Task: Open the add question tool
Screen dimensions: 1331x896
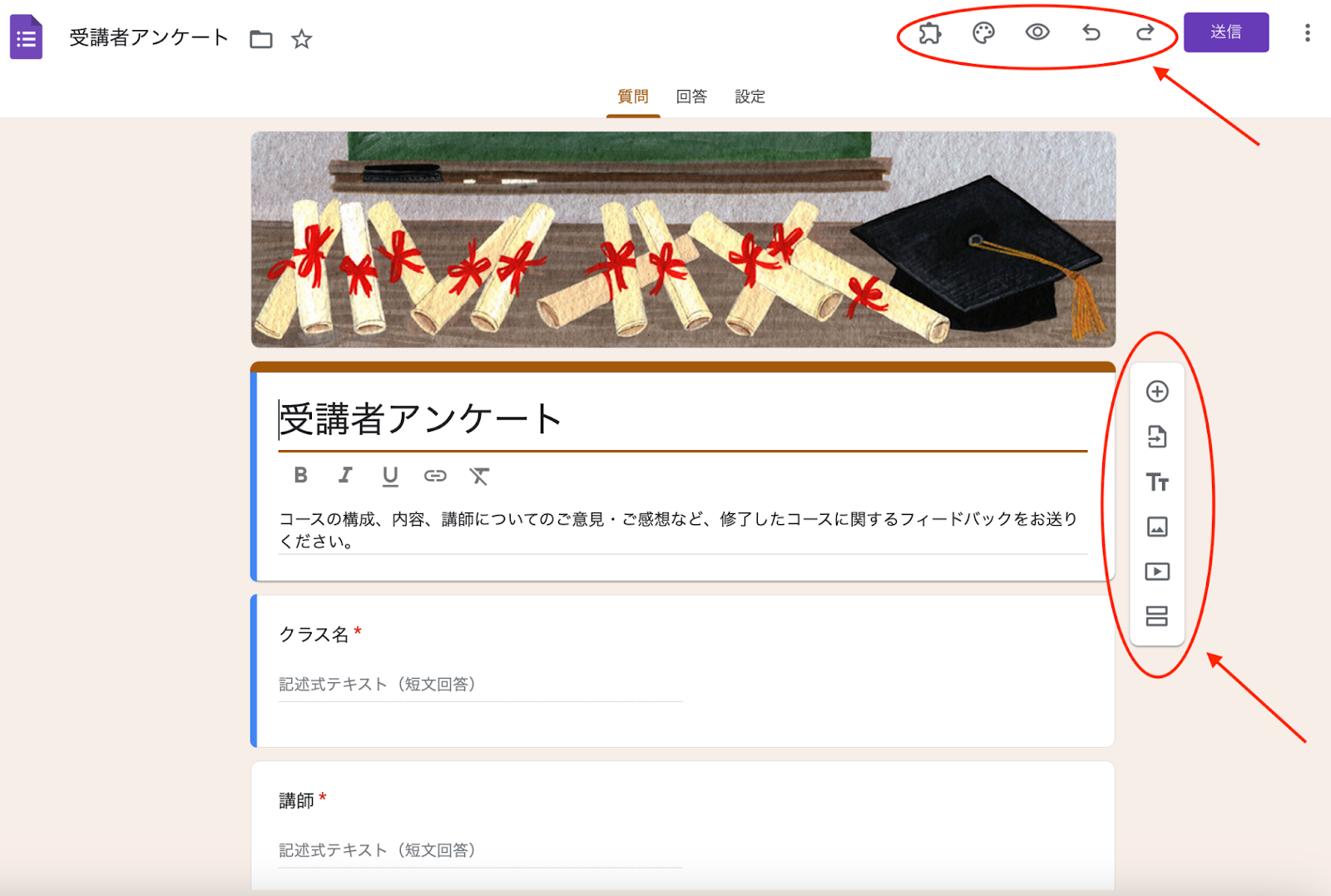Action: (x=1158, y=391)
